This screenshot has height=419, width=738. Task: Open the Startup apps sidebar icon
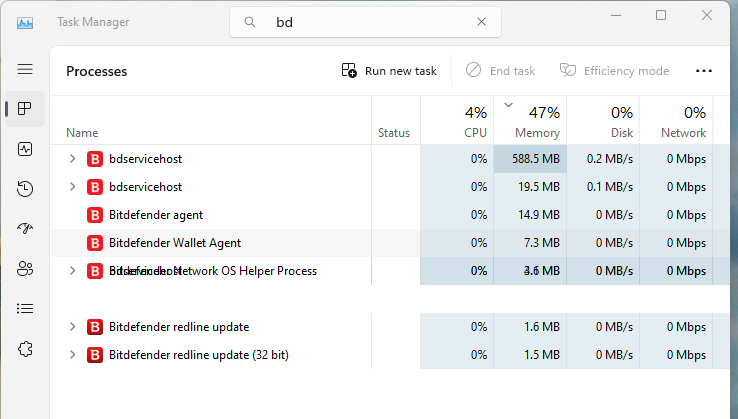pos(26,229)
